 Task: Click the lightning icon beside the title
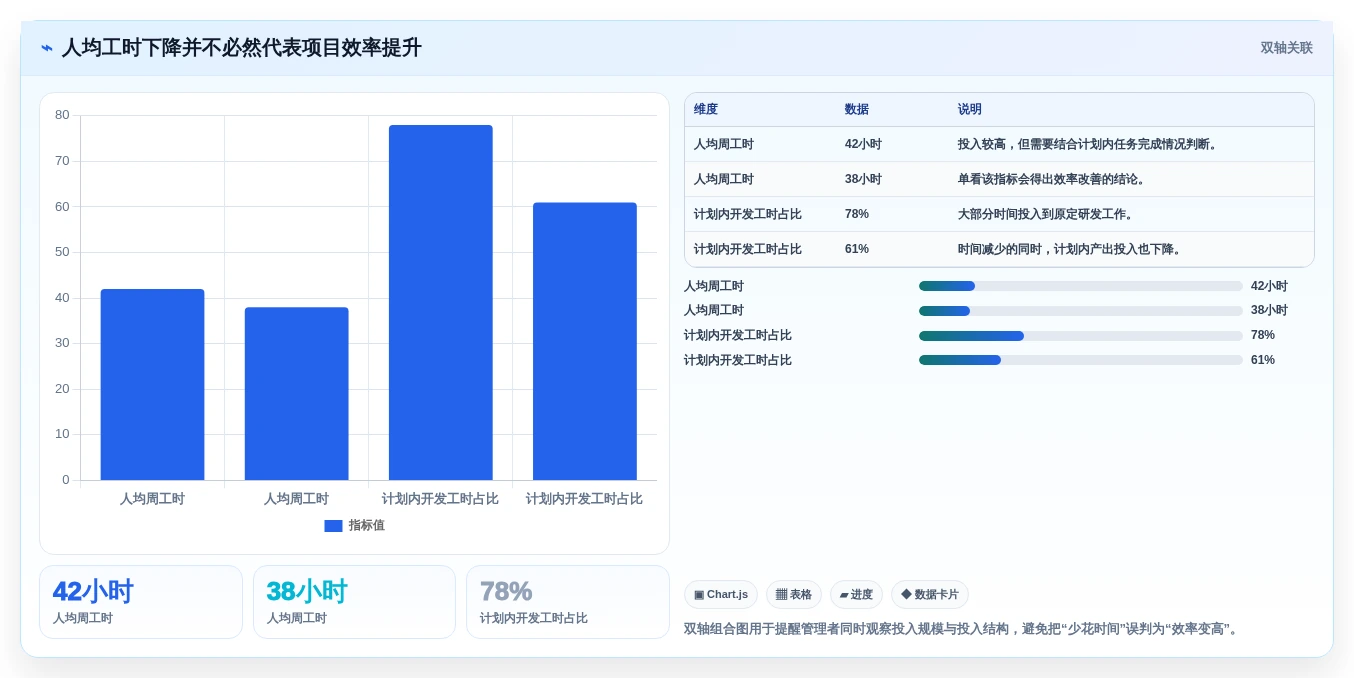tap(47, 48)
